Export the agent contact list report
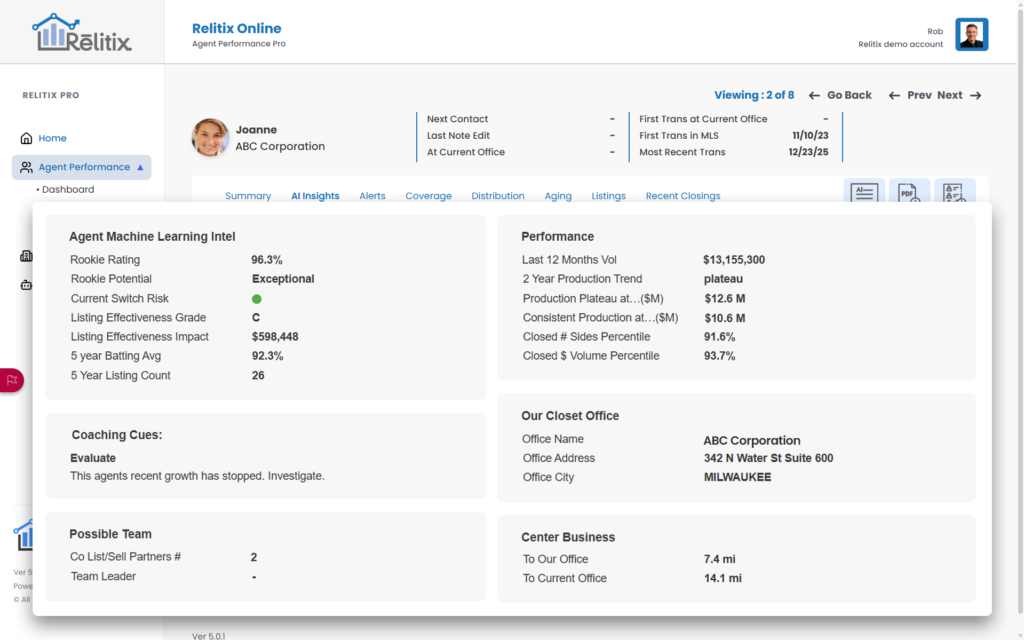The height and width of the screenshot is (640, 1024). click(957, 193)
